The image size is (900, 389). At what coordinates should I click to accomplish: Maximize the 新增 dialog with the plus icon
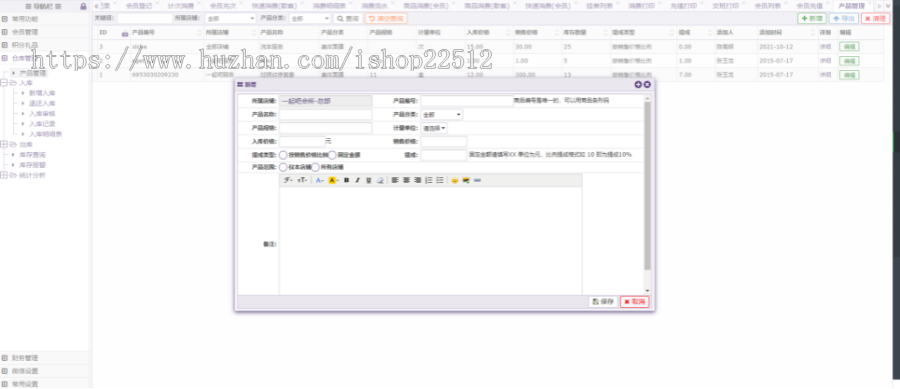[638, 84]
